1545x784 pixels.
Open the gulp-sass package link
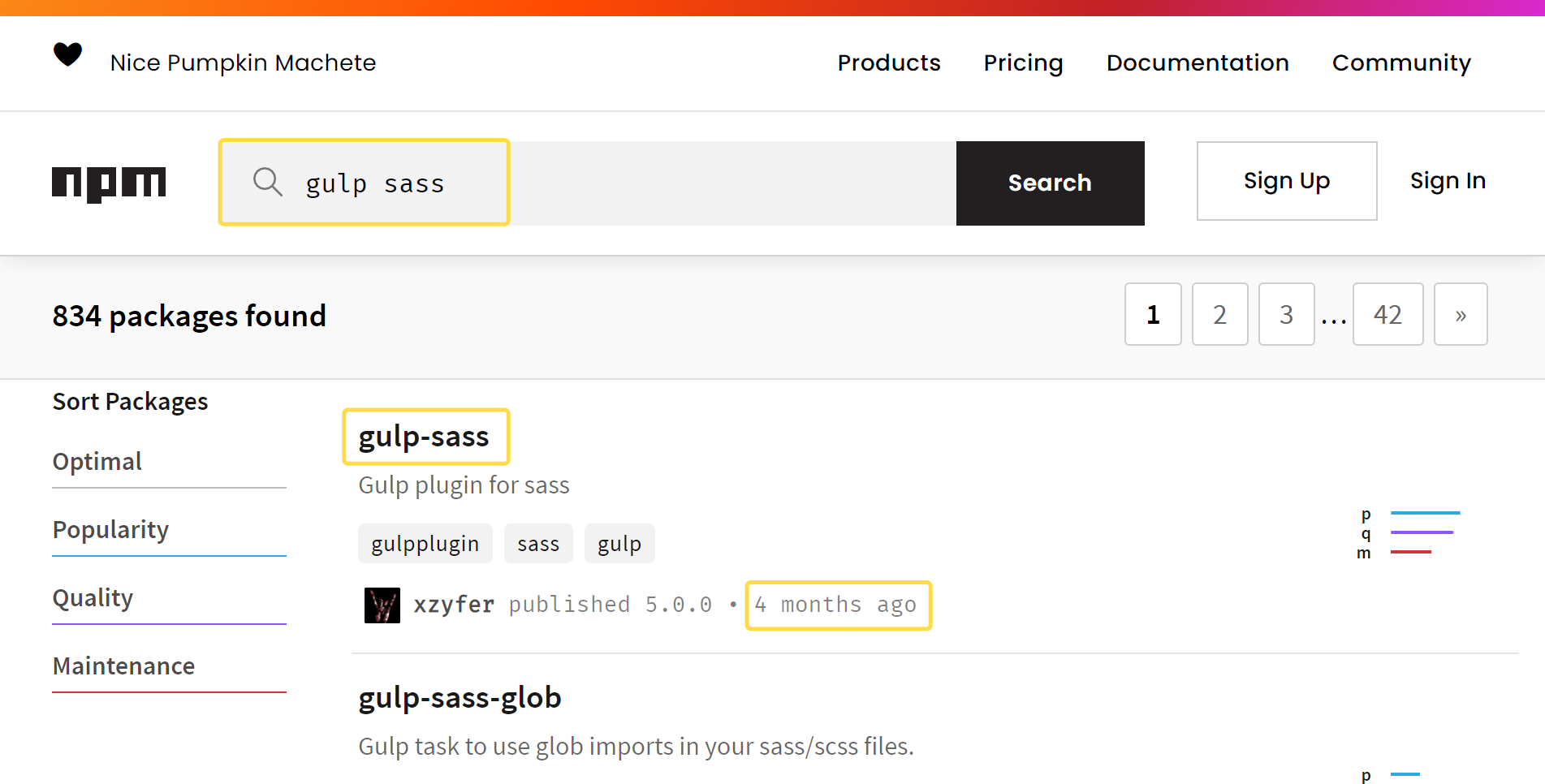[x=424, y=437]
